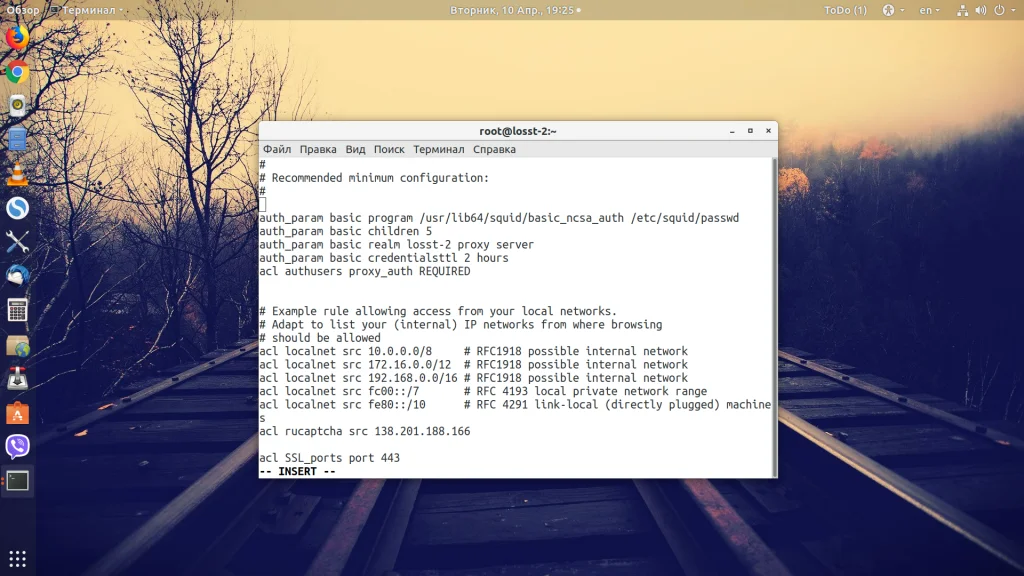Select the Terminal icon in the dock
This screenshot has width=1024, height=576.
(18, 481)
